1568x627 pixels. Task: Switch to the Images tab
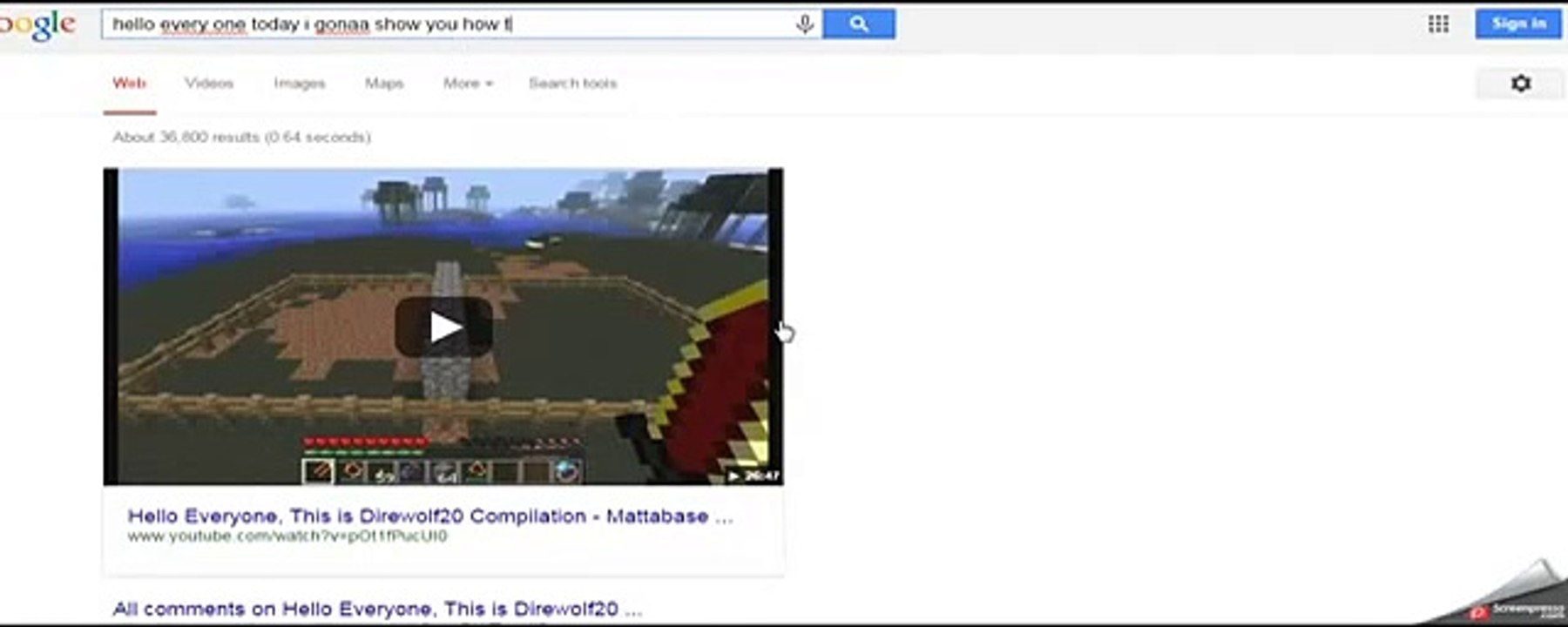tap(300, 84)
